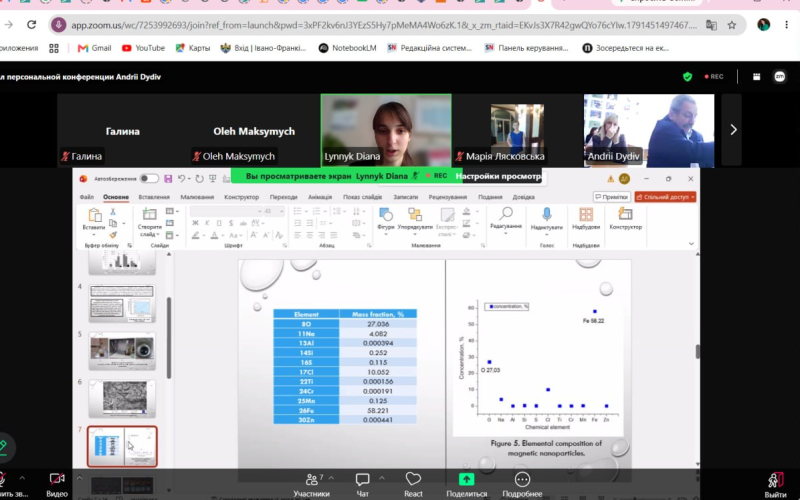Switch to the Рецензування tab
The width and height of the screenshot is (800, 500).
tap(447, 197)
